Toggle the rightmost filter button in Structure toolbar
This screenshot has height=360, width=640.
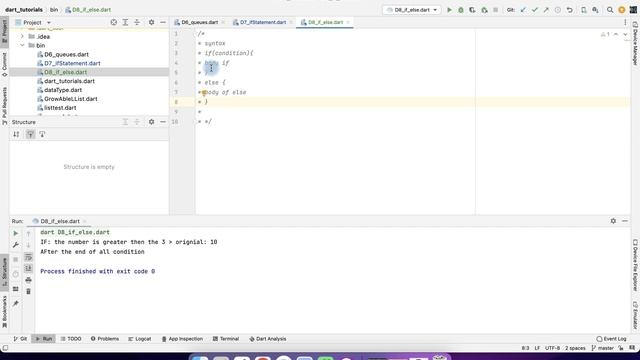click(42, 134)
